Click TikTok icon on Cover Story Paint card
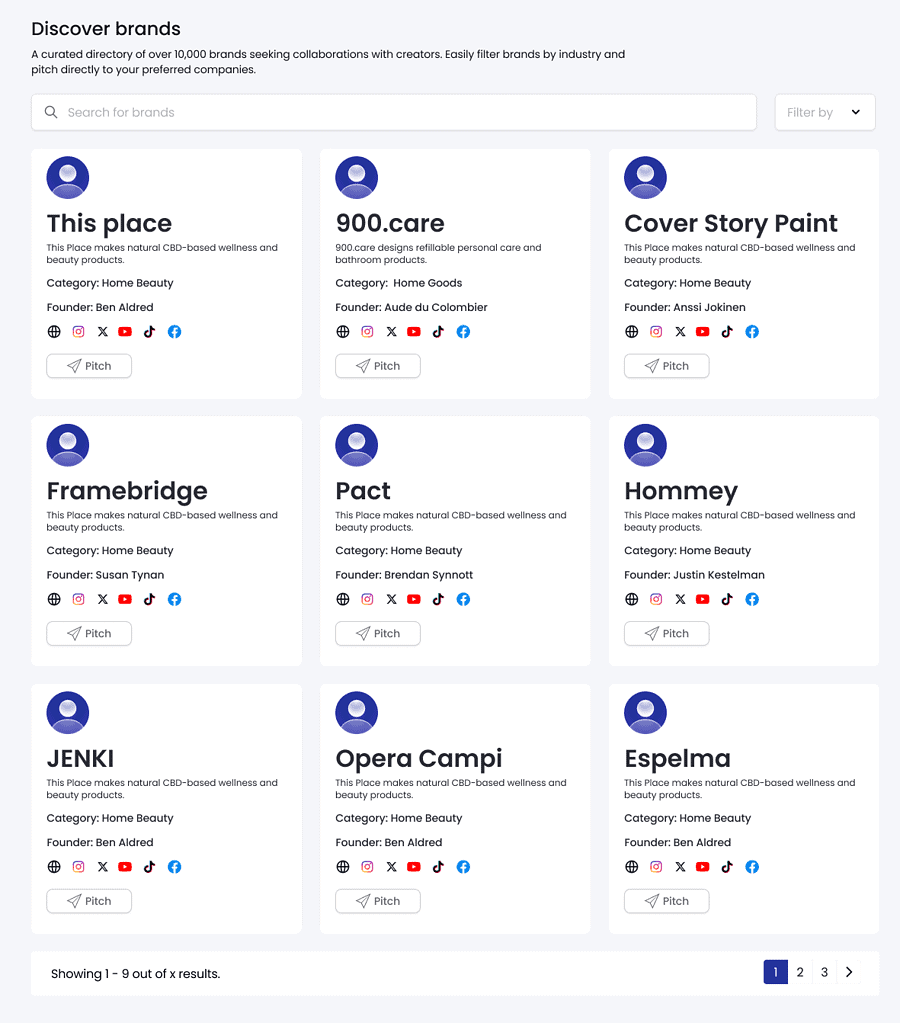Image resolution: width=900 pixels, height=1023 pixels. click(727, 331)
